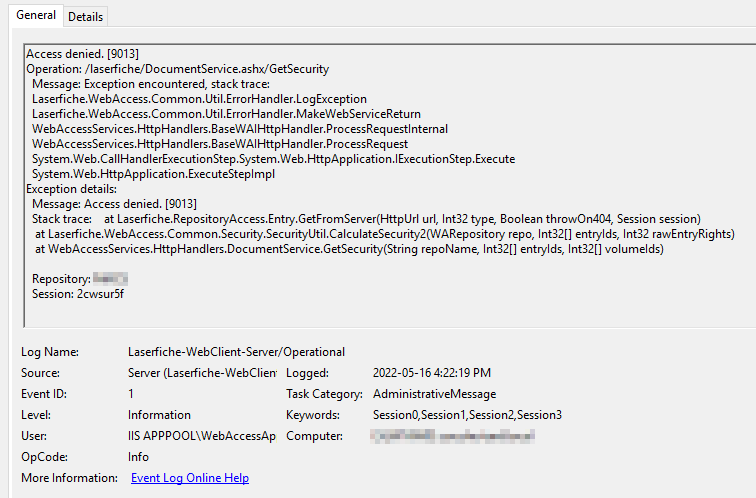Click the 'Log Name:' label
Viewport: 756px width, 498px height.
tap(50, 352)
